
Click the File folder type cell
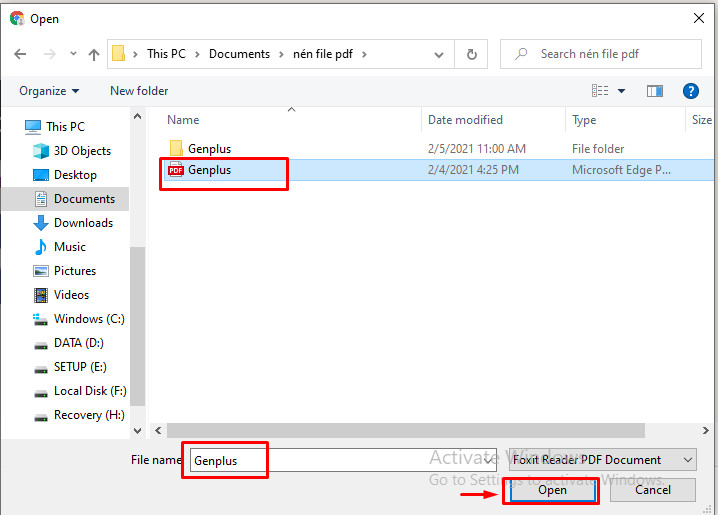click(598, 149)
